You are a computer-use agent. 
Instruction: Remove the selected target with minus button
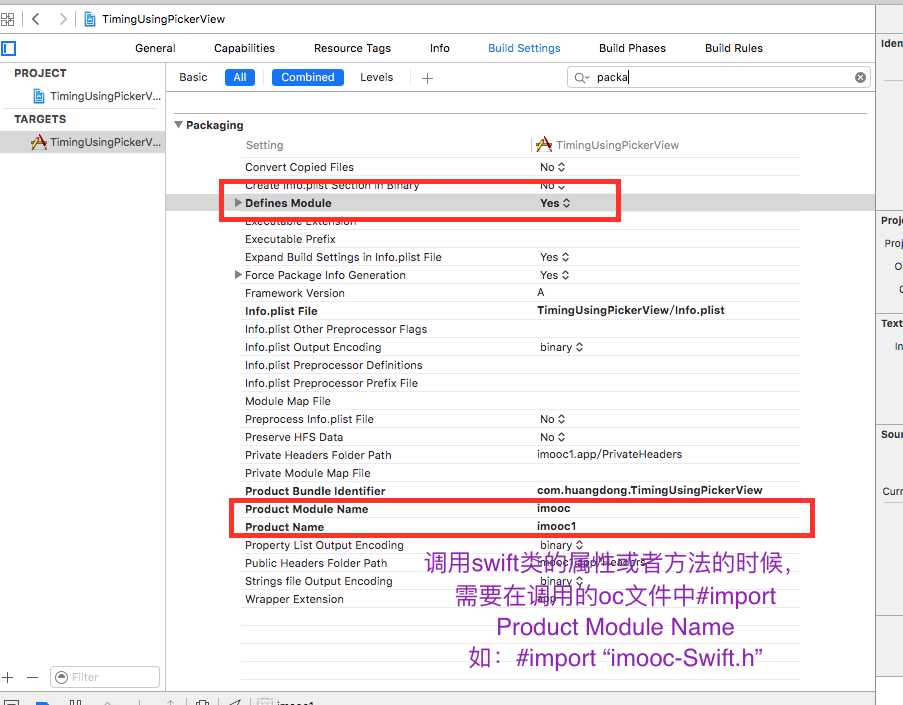click(32, 677)
